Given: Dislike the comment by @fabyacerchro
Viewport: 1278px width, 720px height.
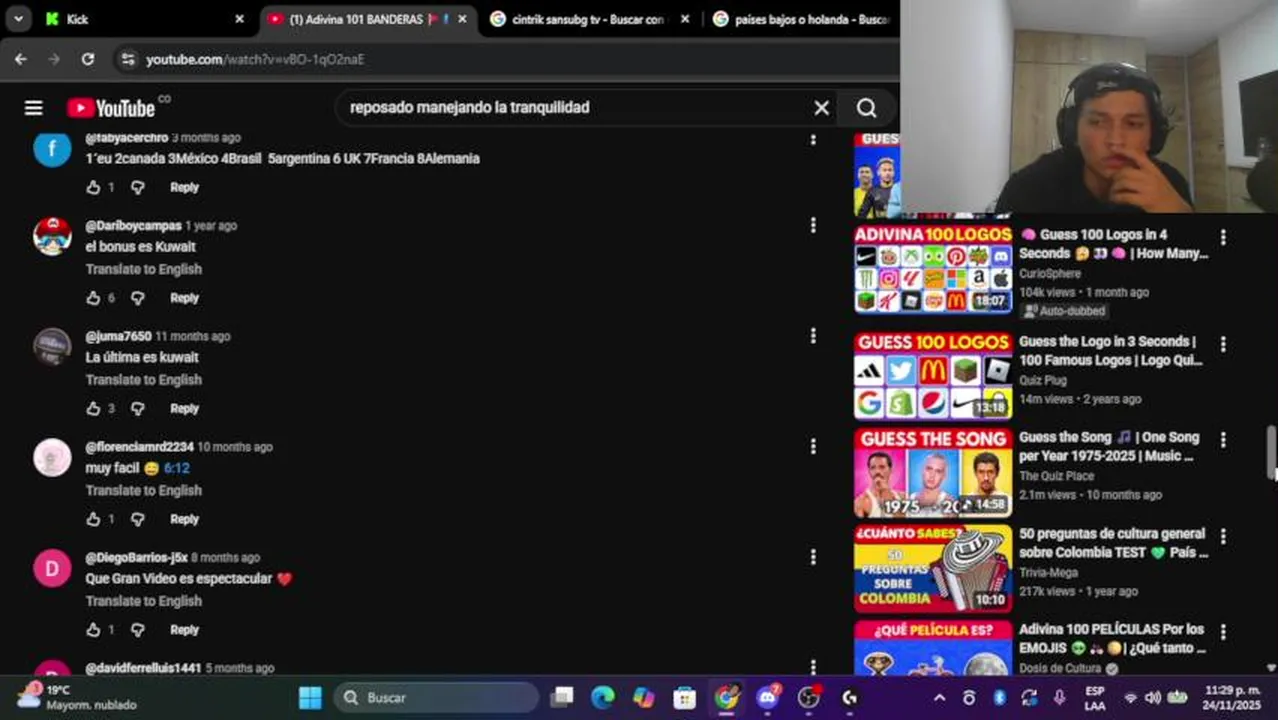Looking at the screenshot, I should pos(138,187).
